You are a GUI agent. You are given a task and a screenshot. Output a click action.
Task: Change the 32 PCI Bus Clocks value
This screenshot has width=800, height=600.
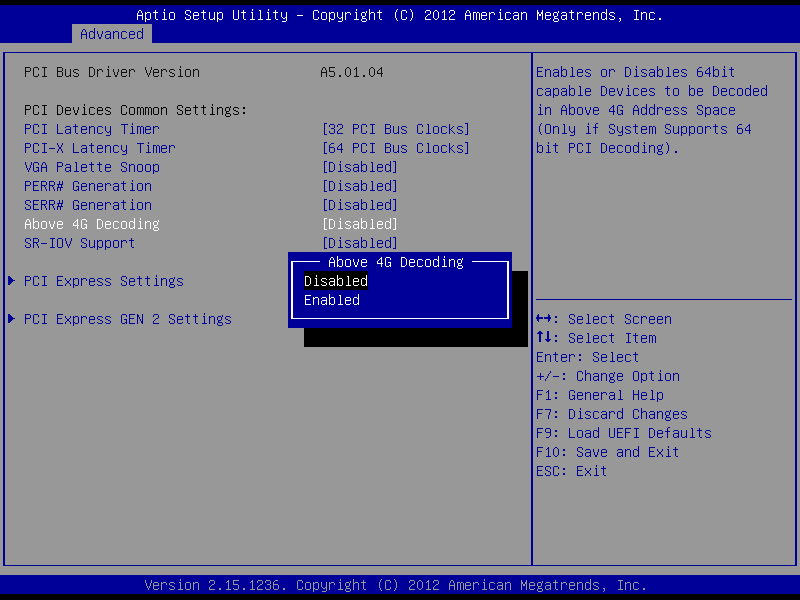point(396,129)
